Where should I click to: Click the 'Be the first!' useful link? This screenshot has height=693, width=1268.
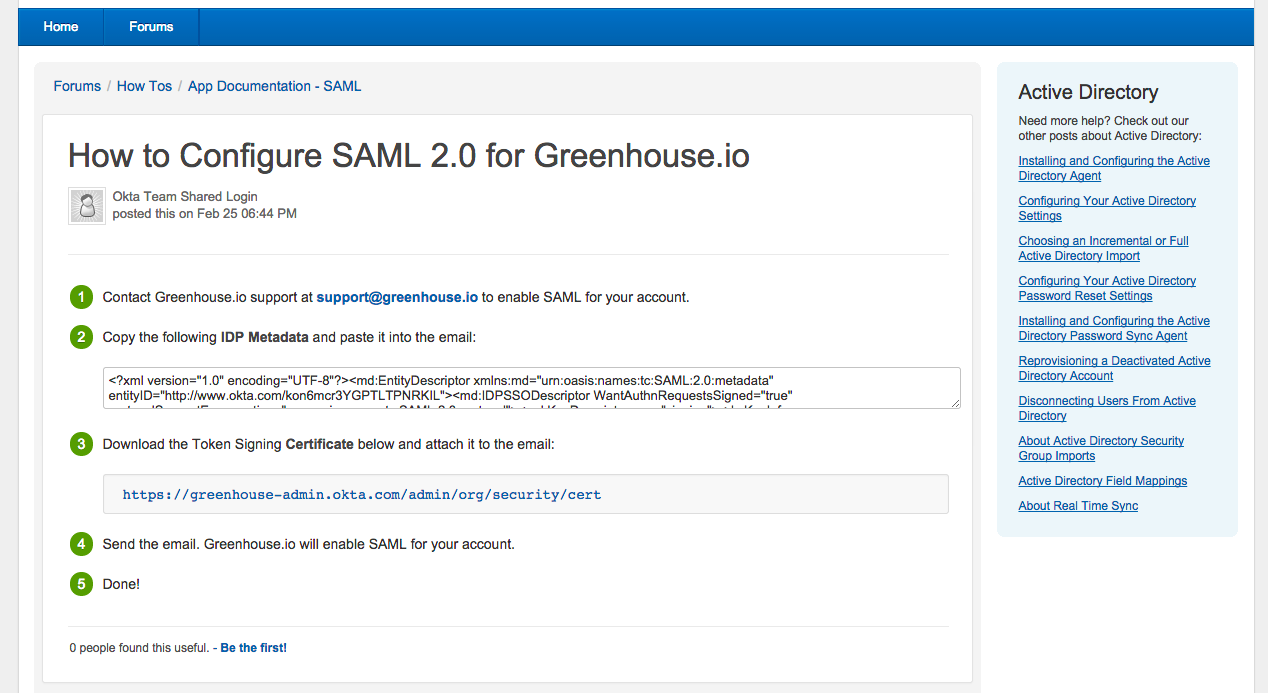[253, 648]
